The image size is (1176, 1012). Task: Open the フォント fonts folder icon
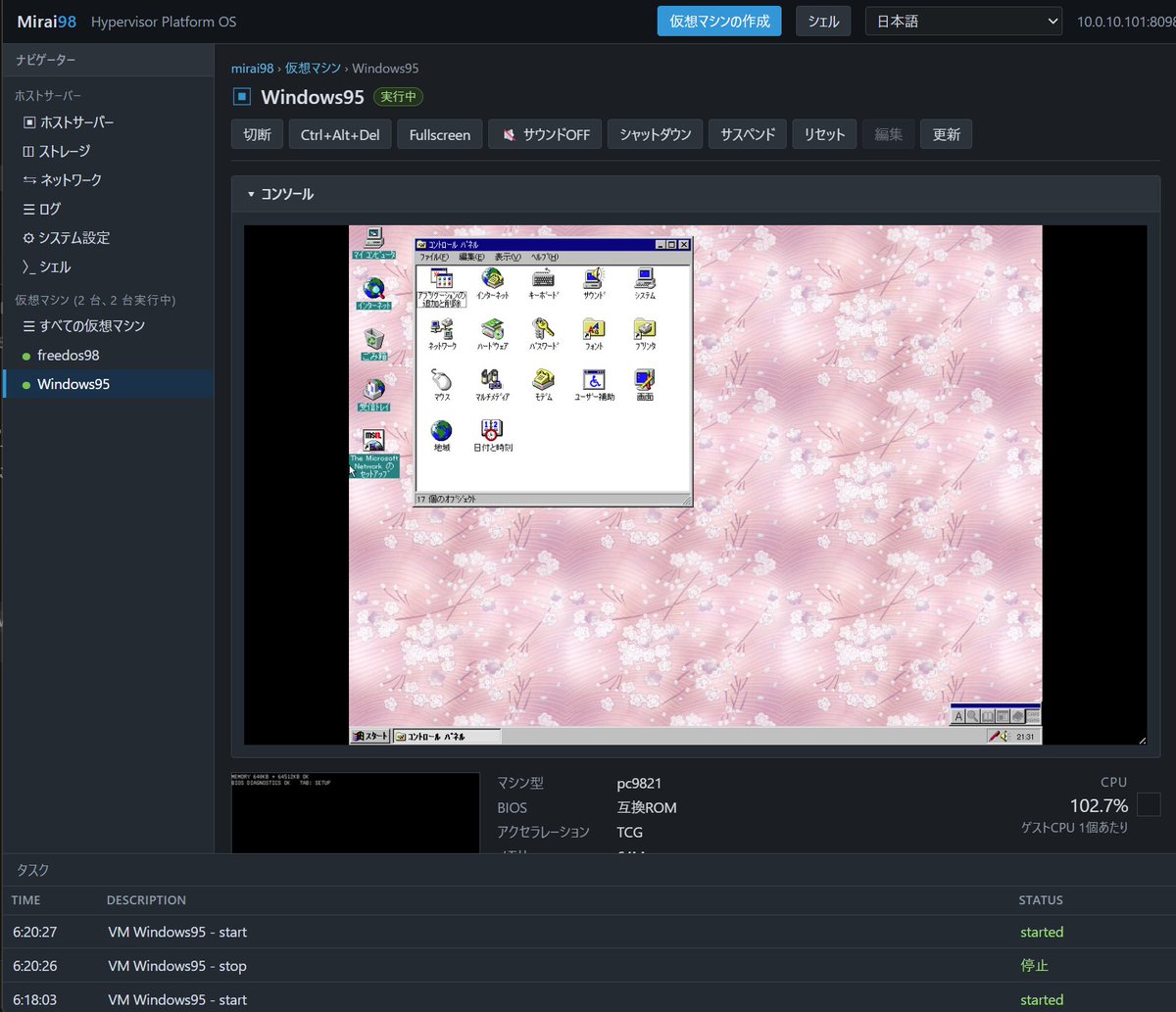pos(594,335)
